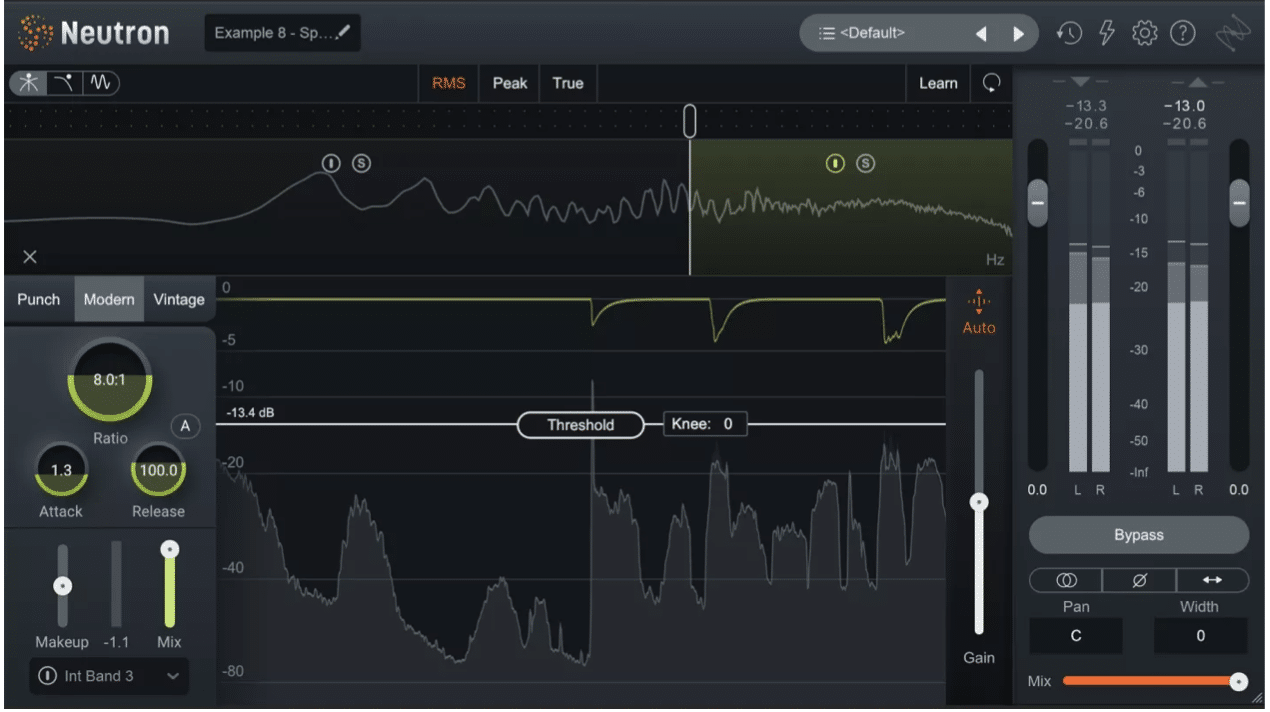Click the Width value field
Image resolution: width=1270 pixels, height=712 pixels.
[1200, 636]
